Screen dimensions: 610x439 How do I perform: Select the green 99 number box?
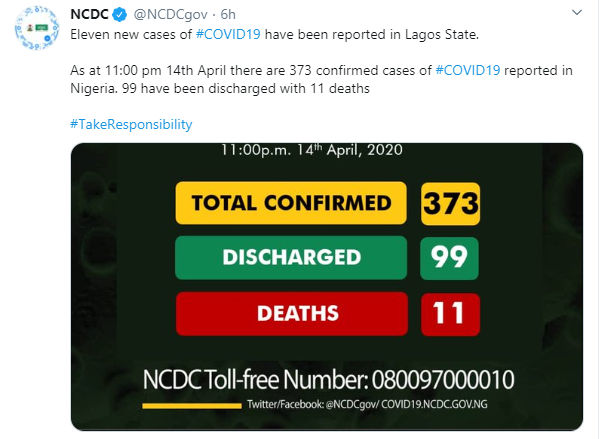click(x=450, y=257)
